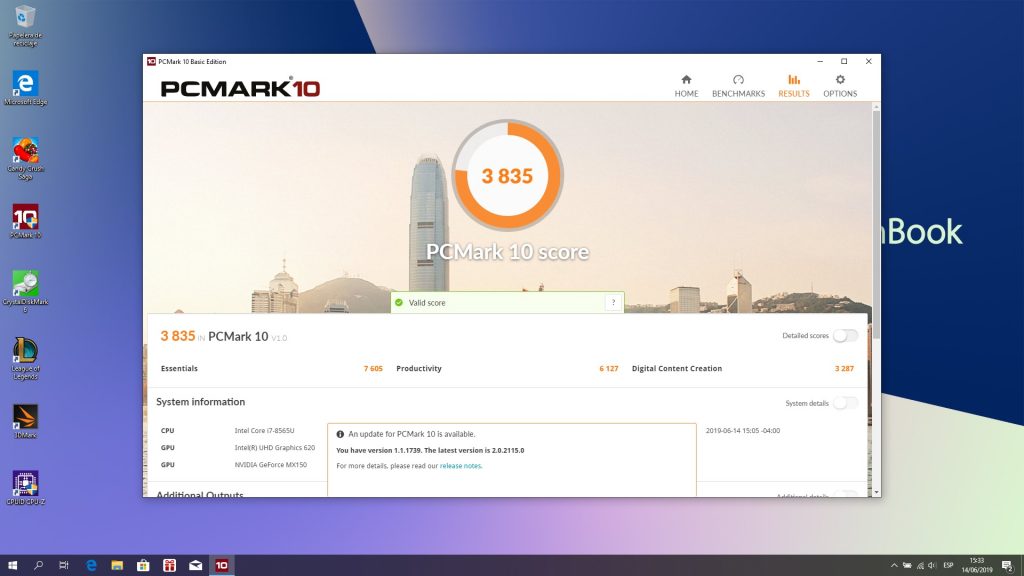This screenshot has width=1024, height=576.
Task: Open the Candy Crush Saga desktop icon
Action: click(x=25, y=156)
